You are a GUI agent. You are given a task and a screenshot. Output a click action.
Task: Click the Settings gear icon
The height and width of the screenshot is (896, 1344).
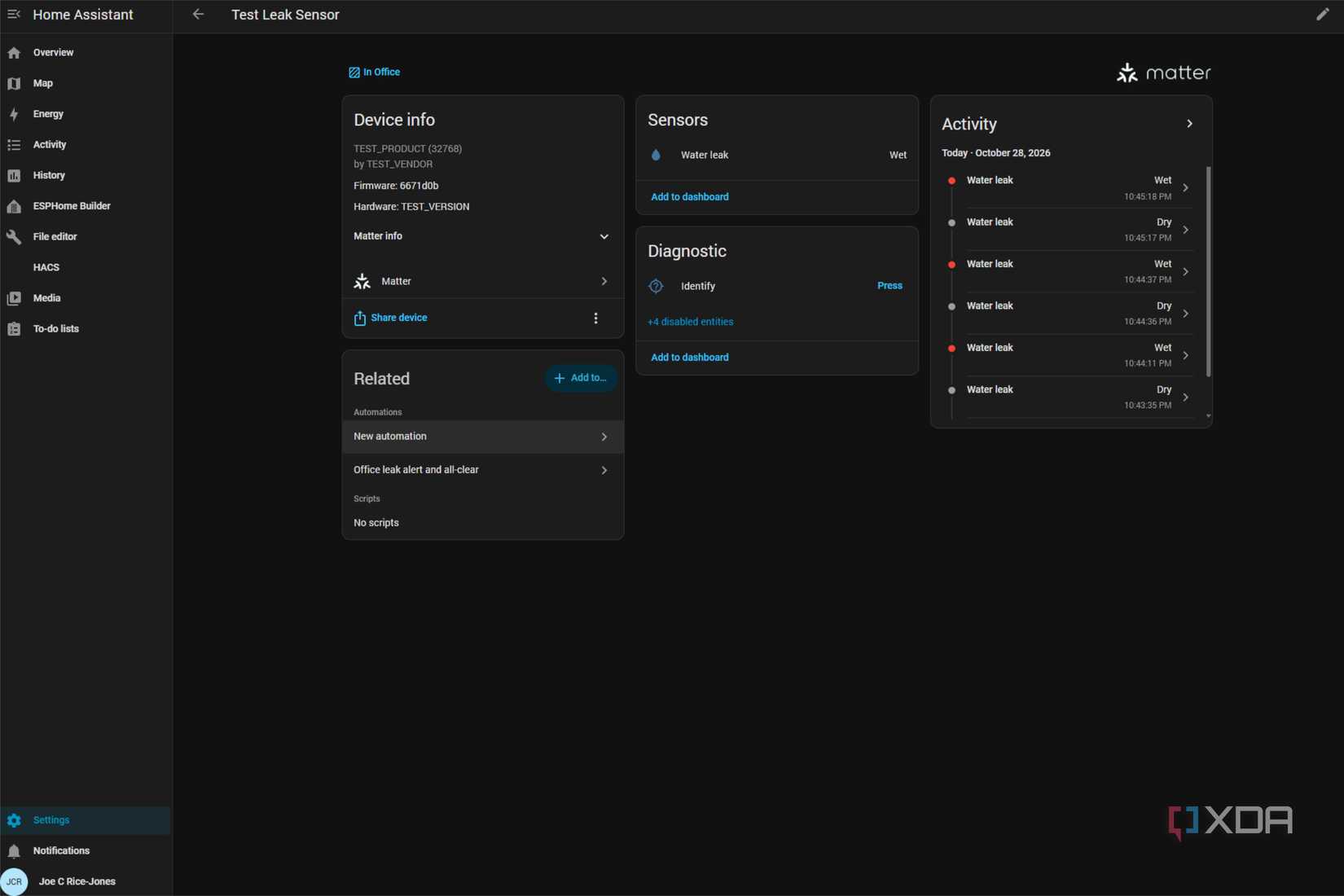click(14, 820)
